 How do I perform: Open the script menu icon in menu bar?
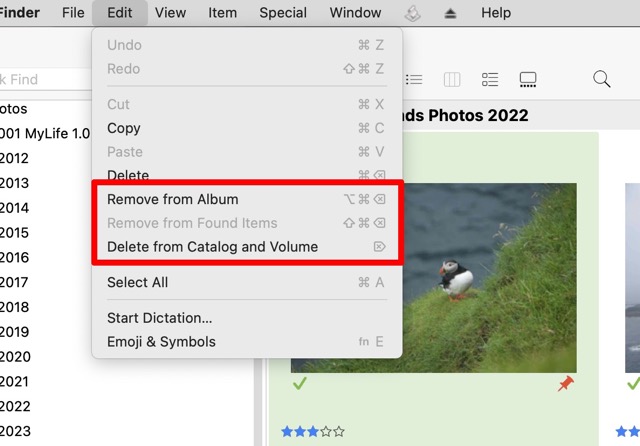coord(413,13)
